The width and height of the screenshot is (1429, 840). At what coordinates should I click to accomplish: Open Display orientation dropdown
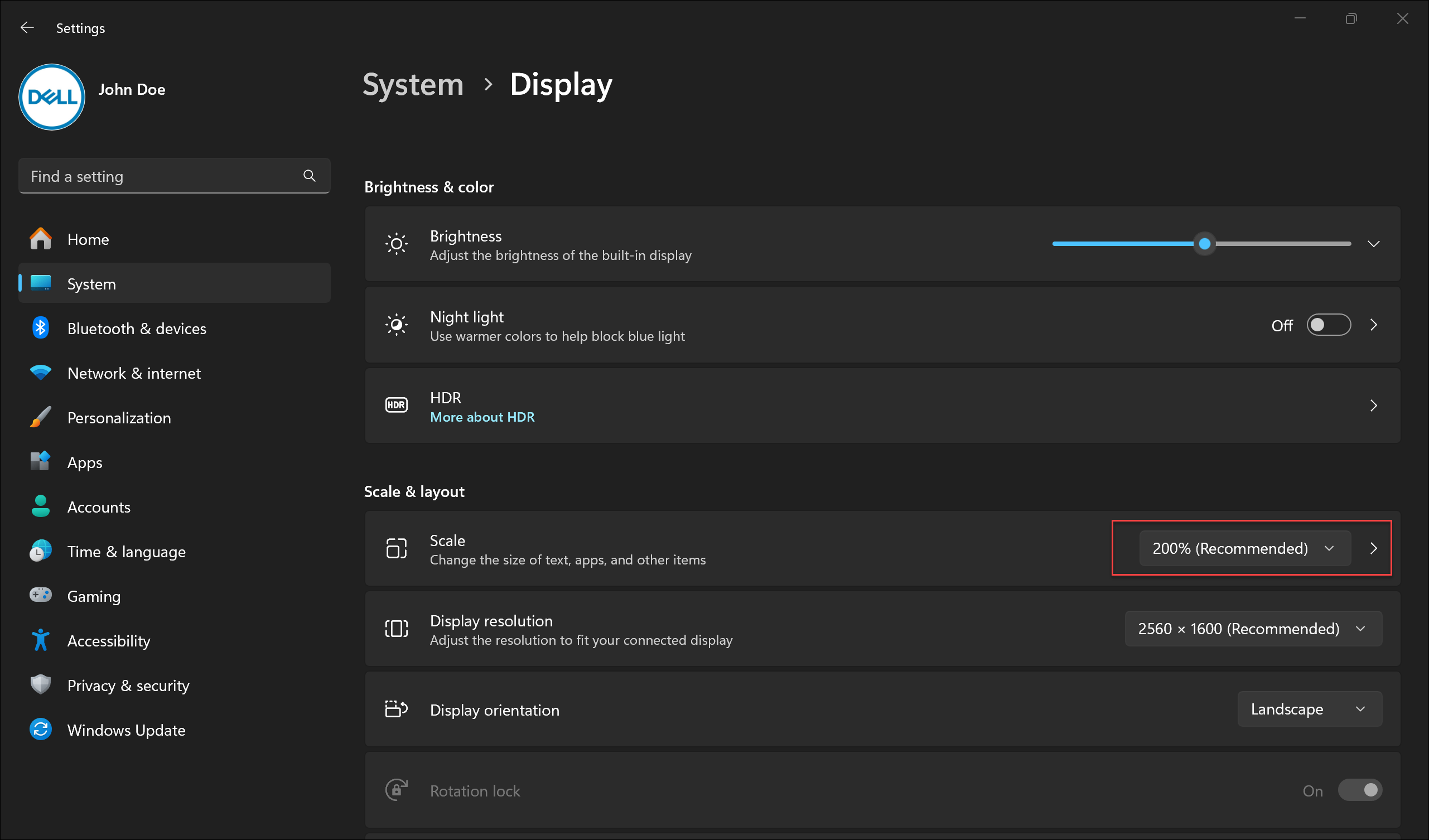pos(1308,710)
